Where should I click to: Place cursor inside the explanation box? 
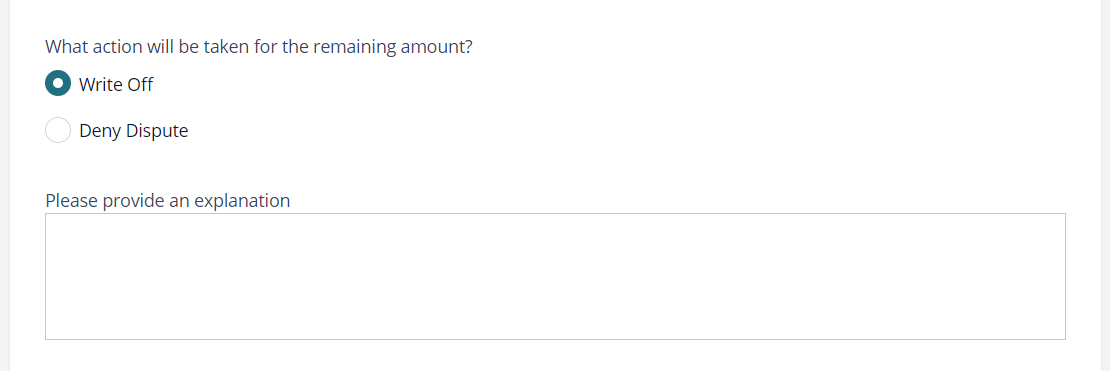[x=555, y=276]
